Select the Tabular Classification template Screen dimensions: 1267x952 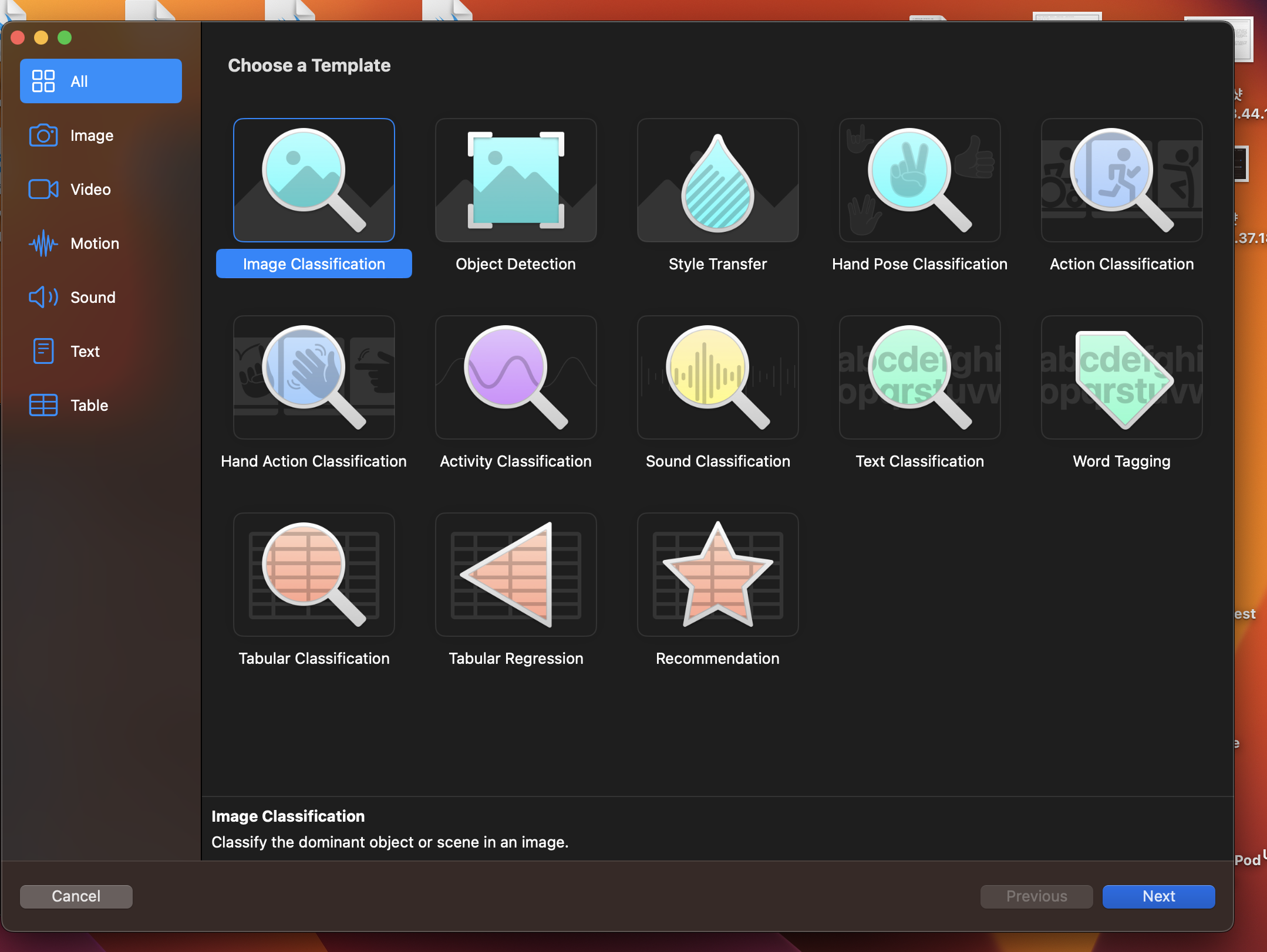[x=314, y=575]
